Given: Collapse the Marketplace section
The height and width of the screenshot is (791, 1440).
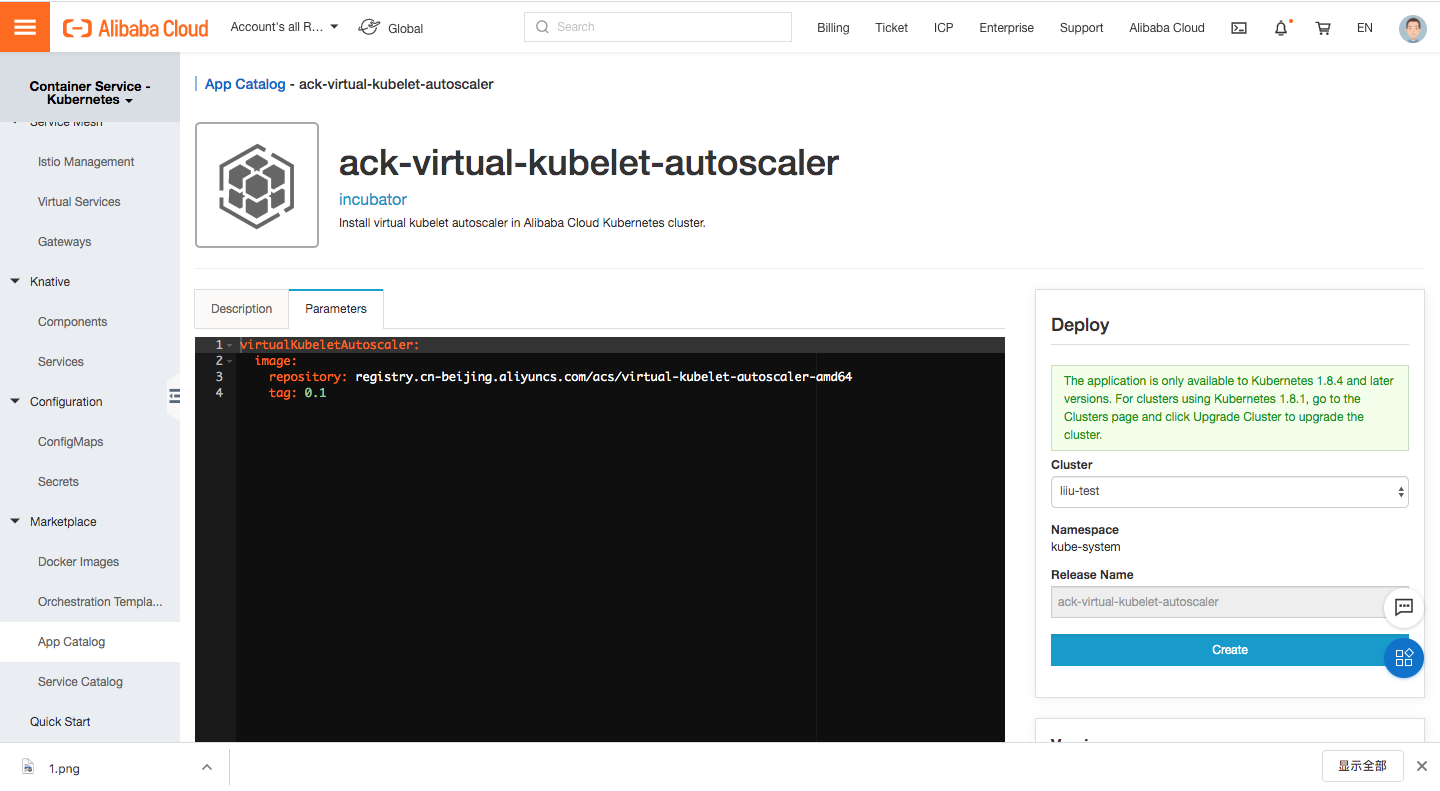Looking at the screenshot, I should point(15,522).
